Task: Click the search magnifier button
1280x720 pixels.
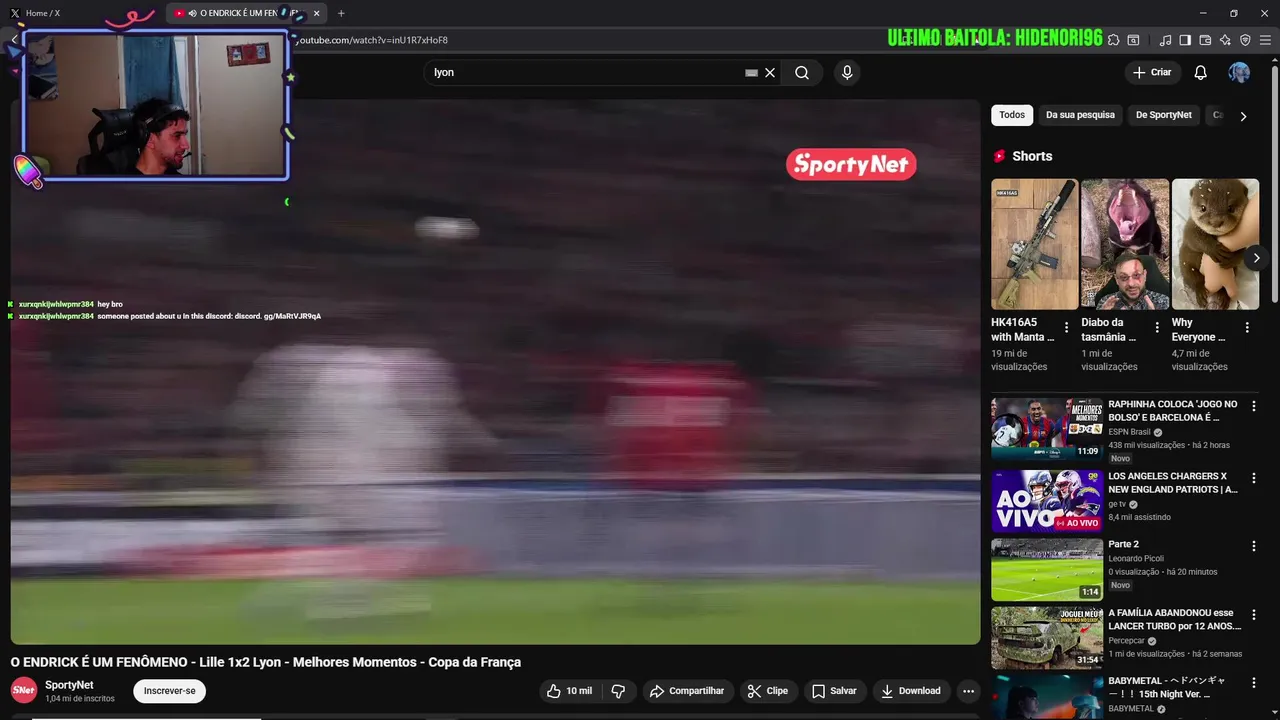Action: tap(802, 72)
